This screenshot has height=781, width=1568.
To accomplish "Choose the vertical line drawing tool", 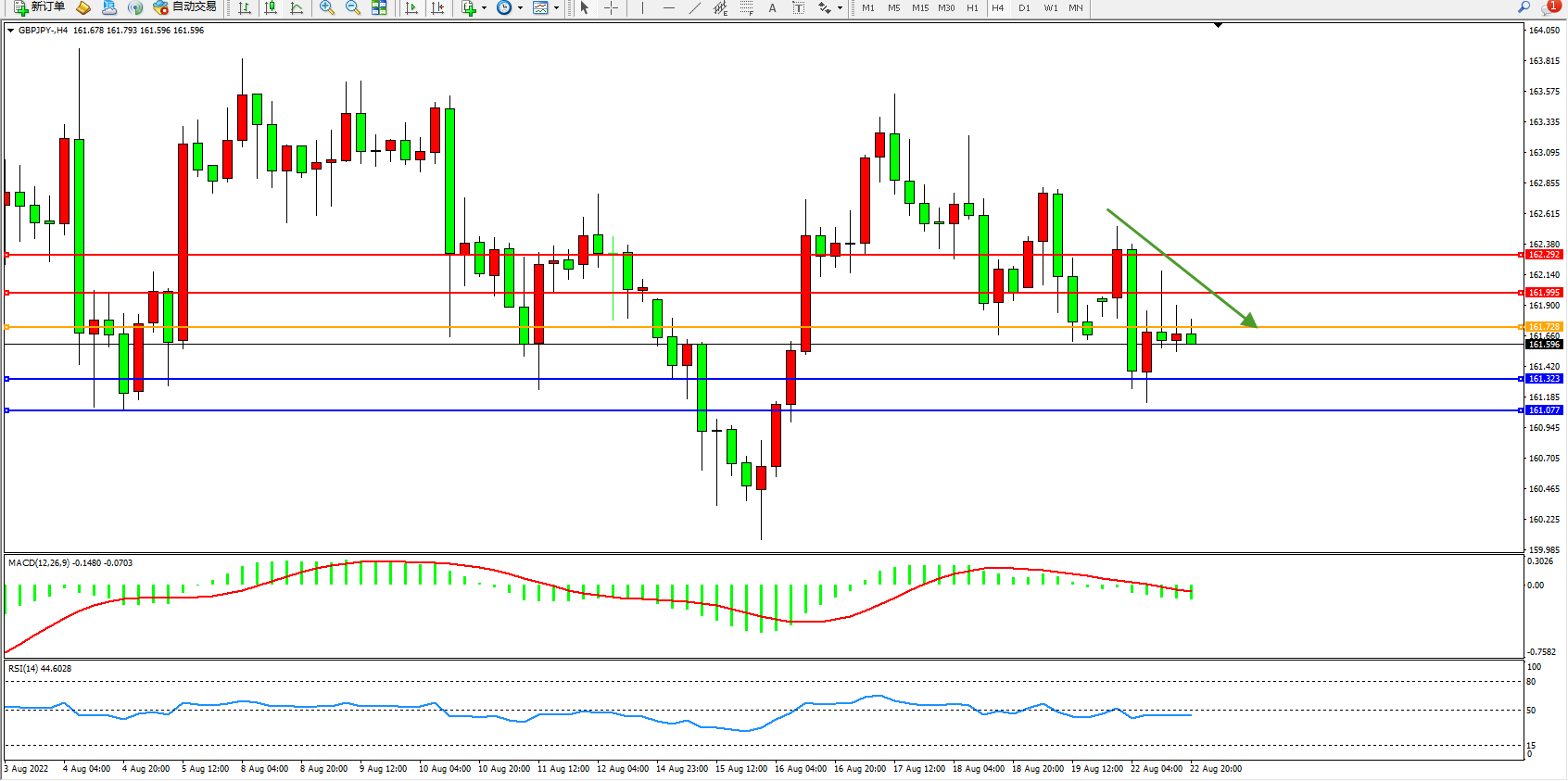I will click(x=642, y=7).
